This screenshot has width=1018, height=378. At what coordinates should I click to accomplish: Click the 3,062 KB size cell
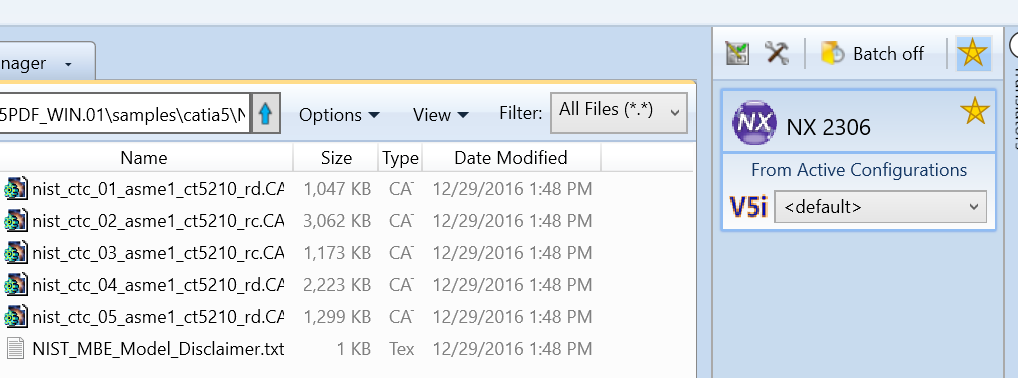coord(337,221)
